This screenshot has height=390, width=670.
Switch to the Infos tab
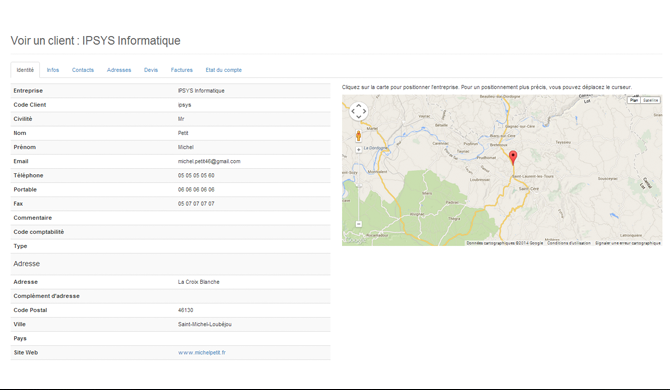tap(53, 70)
